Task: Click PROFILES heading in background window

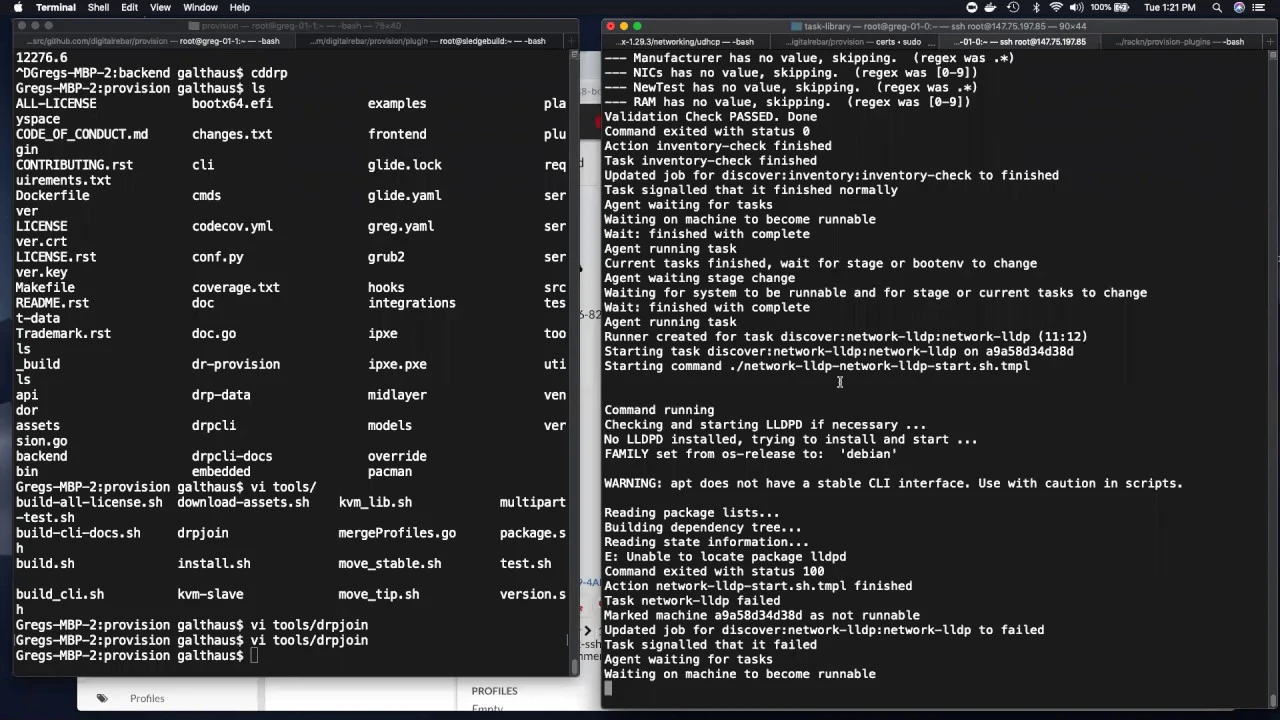Action: tap(494, 691)
